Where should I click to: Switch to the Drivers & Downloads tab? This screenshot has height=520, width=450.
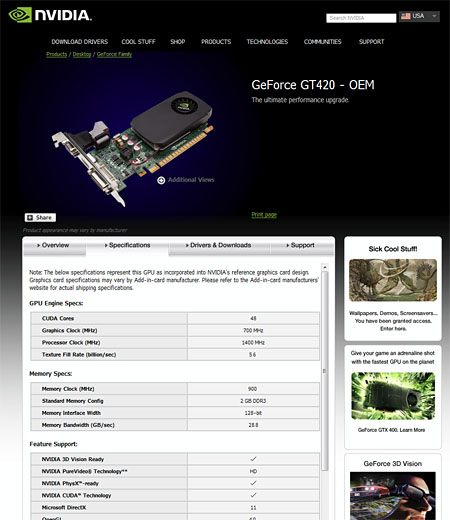point(218,246)
